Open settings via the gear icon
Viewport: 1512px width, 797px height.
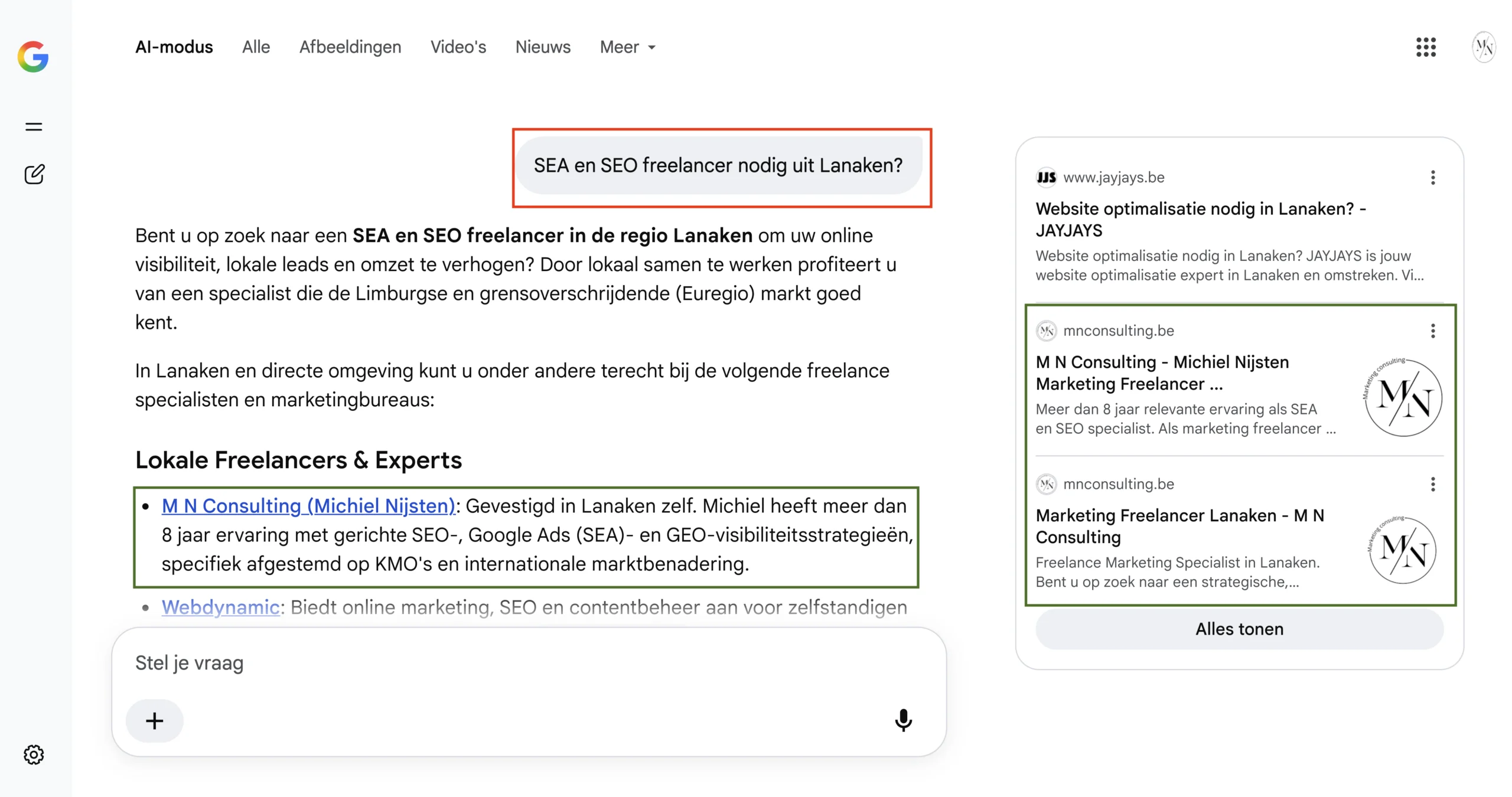click(x=34, y=754)
